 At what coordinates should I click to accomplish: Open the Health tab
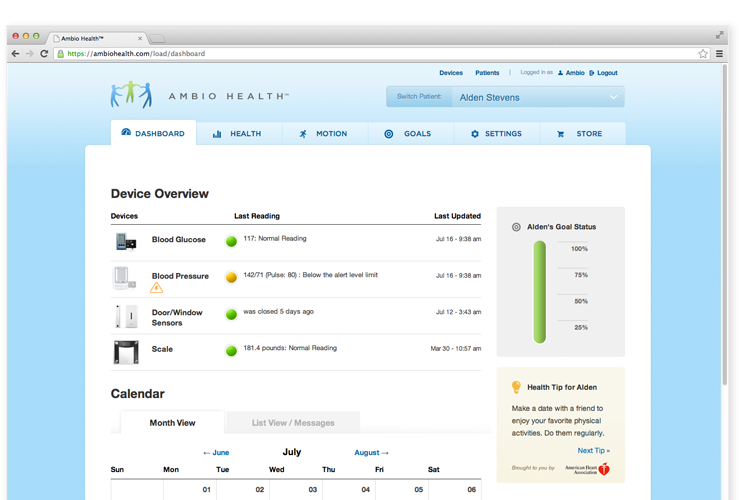[x=237, y=134]
